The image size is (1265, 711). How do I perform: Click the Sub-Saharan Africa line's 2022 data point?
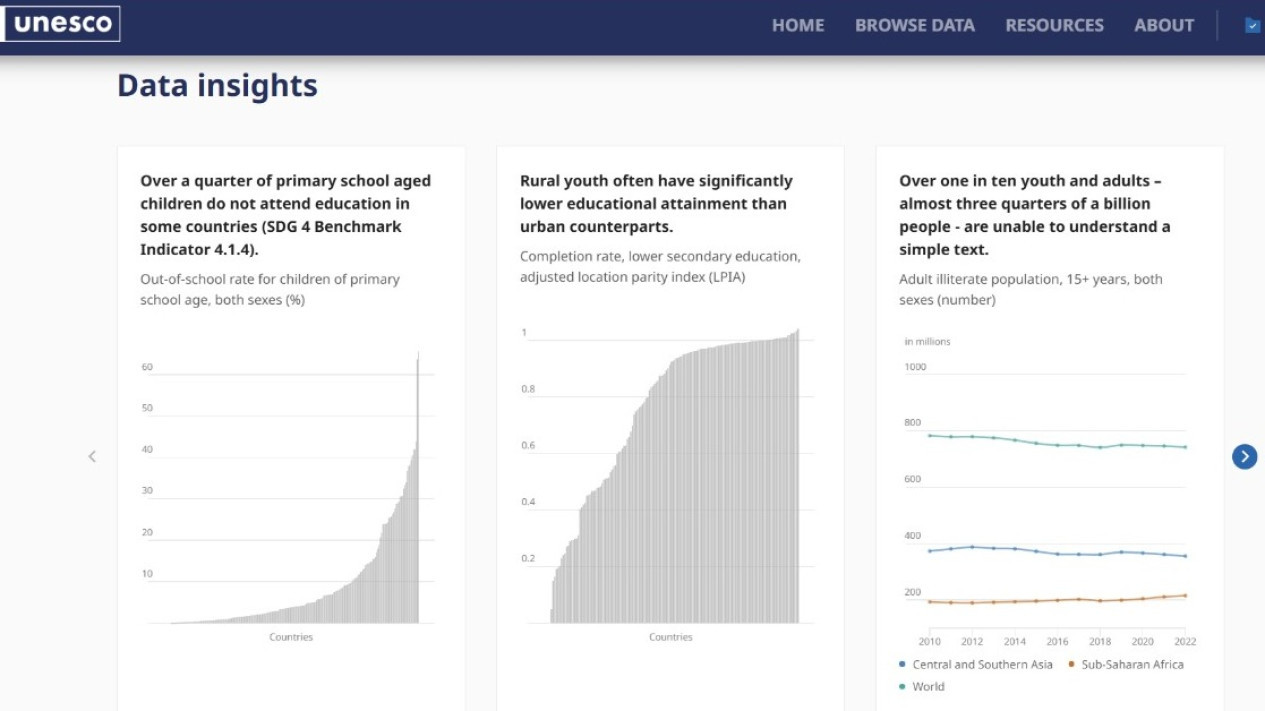pos(1185,596)
